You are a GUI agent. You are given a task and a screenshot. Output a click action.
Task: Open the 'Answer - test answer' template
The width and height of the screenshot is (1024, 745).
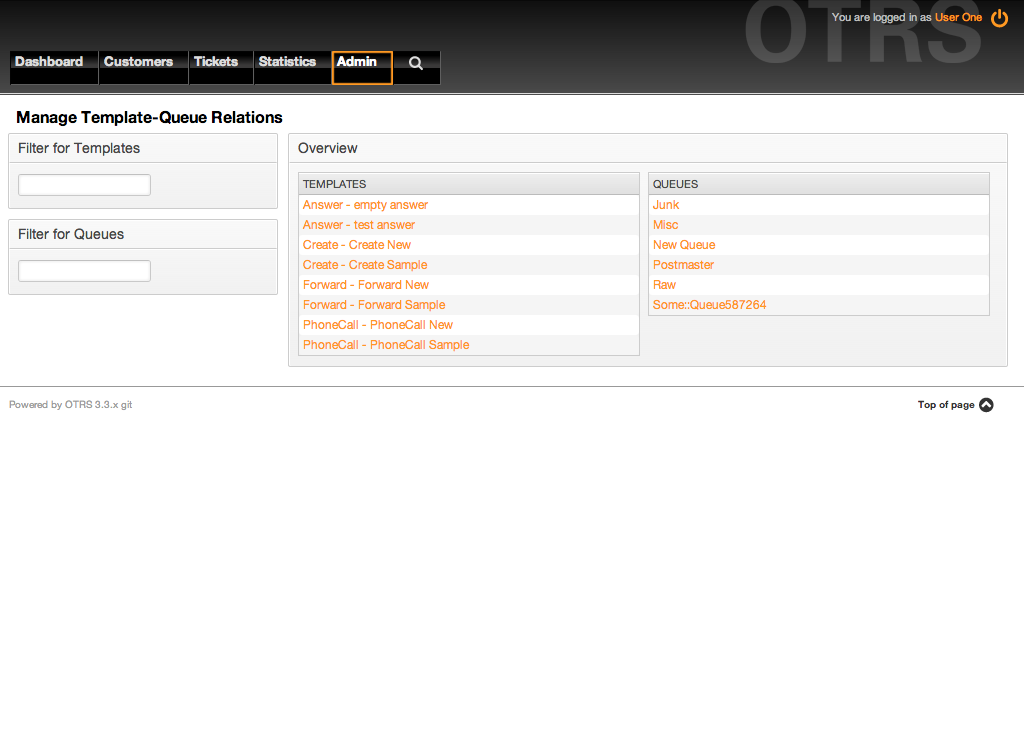coord(359,225)
